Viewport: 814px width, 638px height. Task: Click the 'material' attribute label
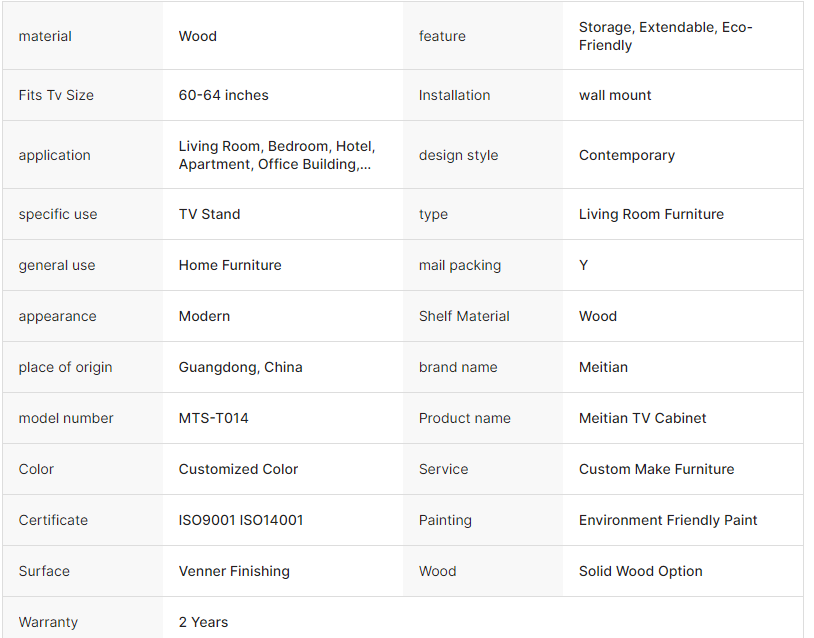pos(45,36)
